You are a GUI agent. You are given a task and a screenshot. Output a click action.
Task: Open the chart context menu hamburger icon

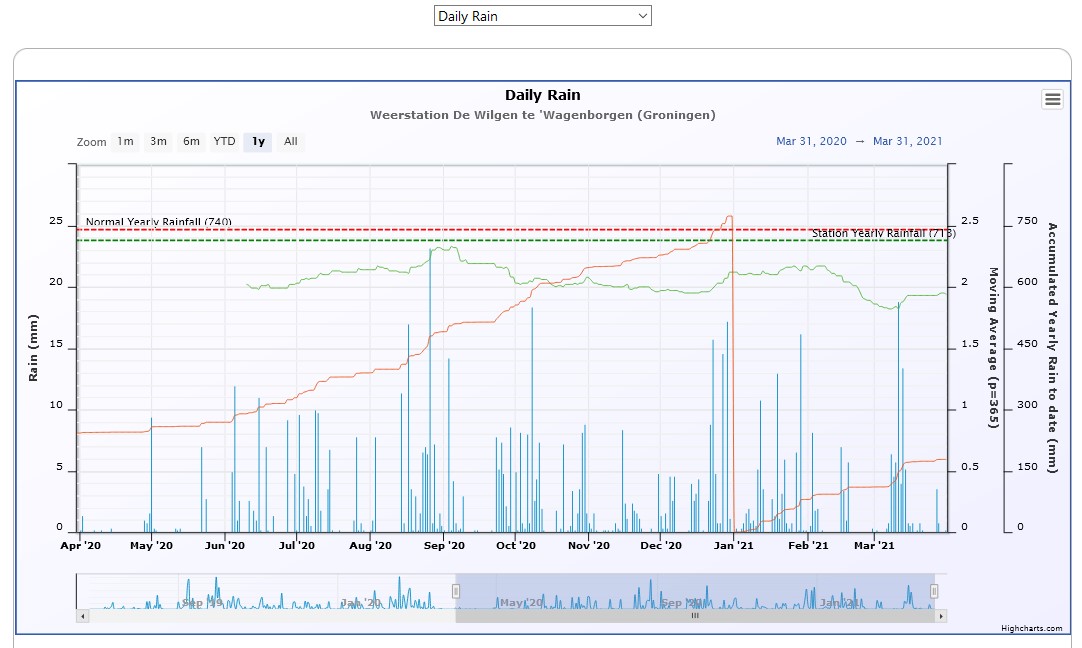click(x=1052, y=98)
